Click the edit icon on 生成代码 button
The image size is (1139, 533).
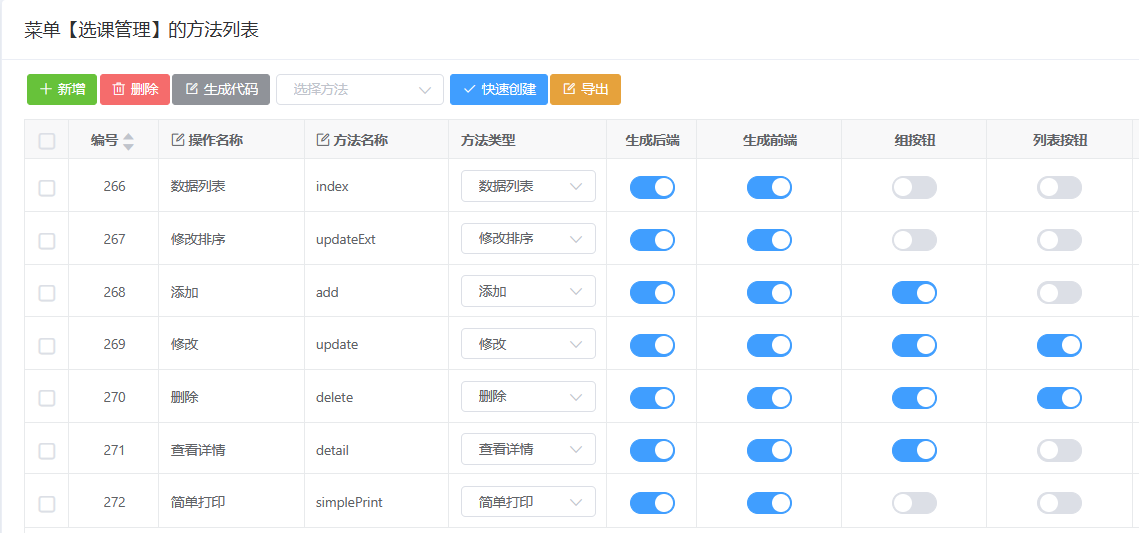coord(192,89)
